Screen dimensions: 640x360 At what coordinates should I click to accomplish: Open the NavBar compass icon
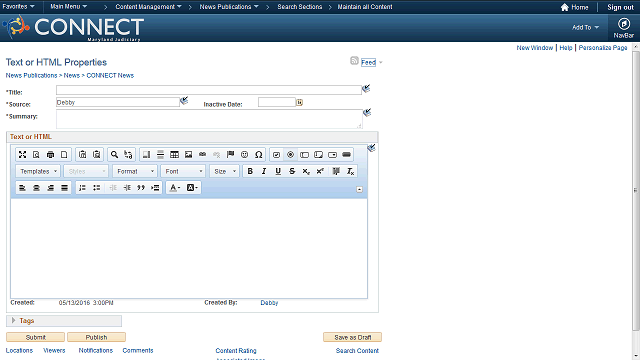[x=623, y=24]
